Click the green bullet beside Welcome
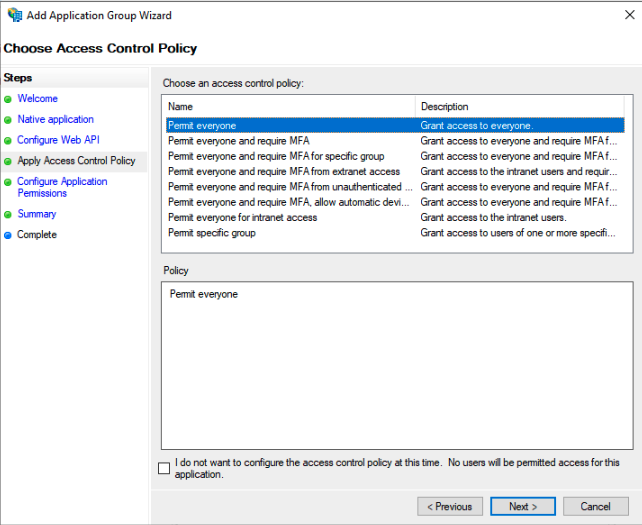The width and height of the screenshot is (642, 525). [x=8, y=99]
